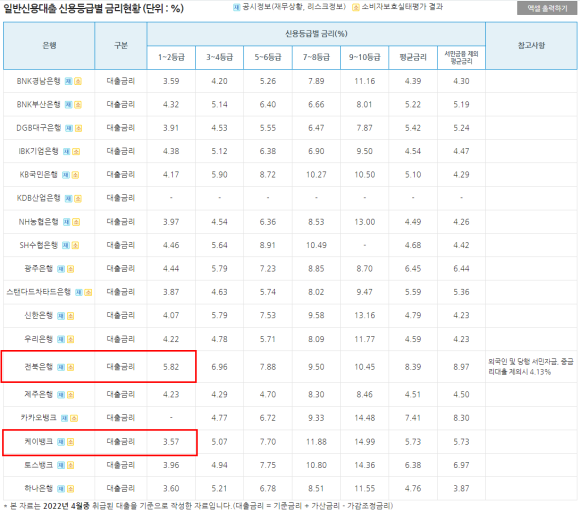Click the 평균금리 column header
The height and width of the screenshot is (512, 580).
[413, 57]
